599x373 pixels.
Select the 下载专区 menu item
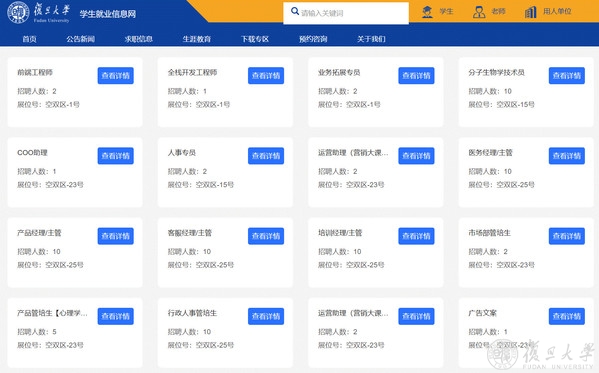tap(255, 39)
